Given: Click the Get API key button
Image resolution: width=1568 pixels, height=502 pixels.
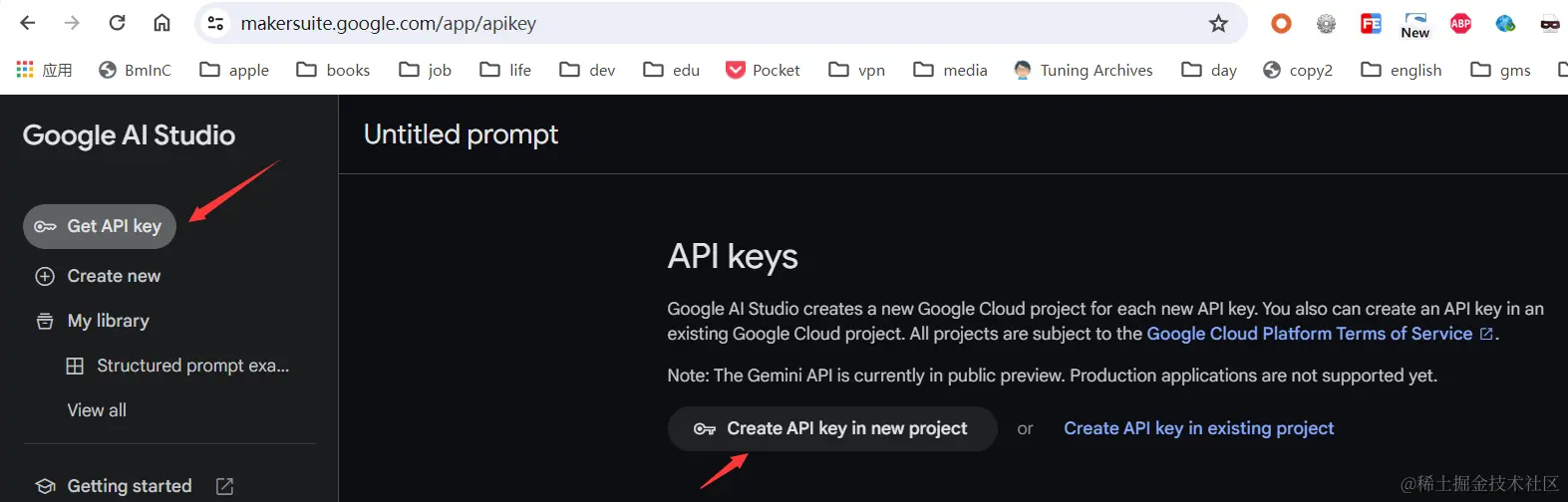Looking at the screenshot, I should tap(100, 226).
